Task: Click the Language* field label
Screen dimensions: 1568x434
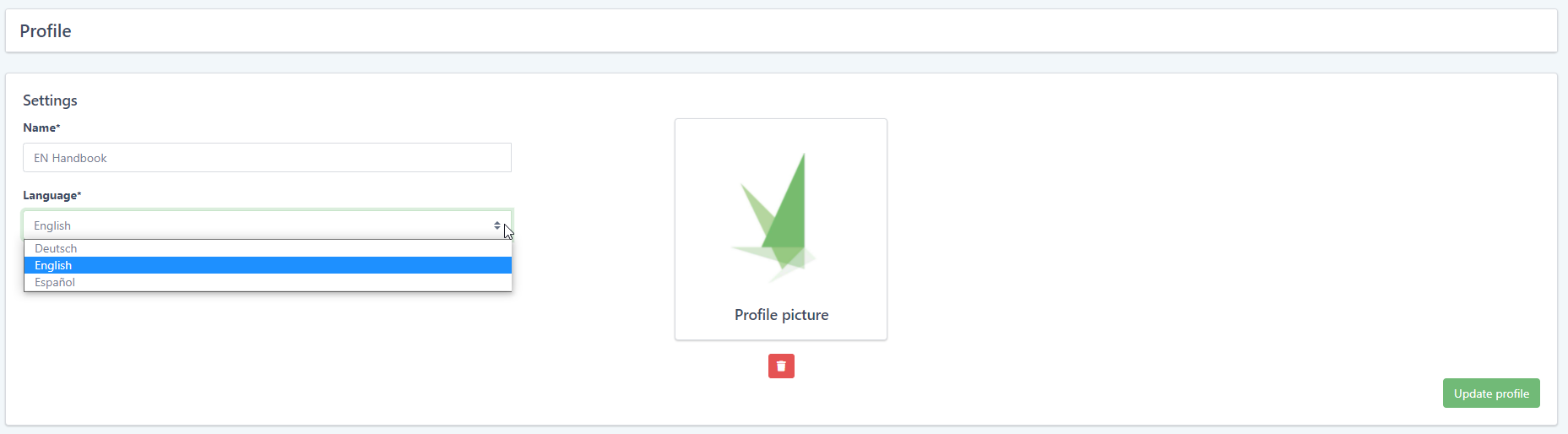Action: click(x=52, y=195)
